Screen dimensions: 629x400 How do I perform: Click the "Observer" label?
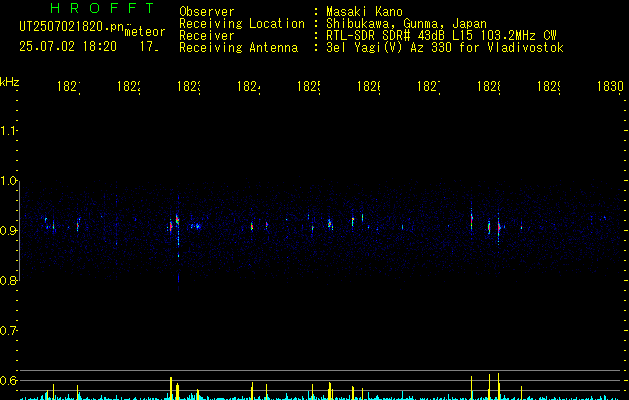[x=207, y=12]
